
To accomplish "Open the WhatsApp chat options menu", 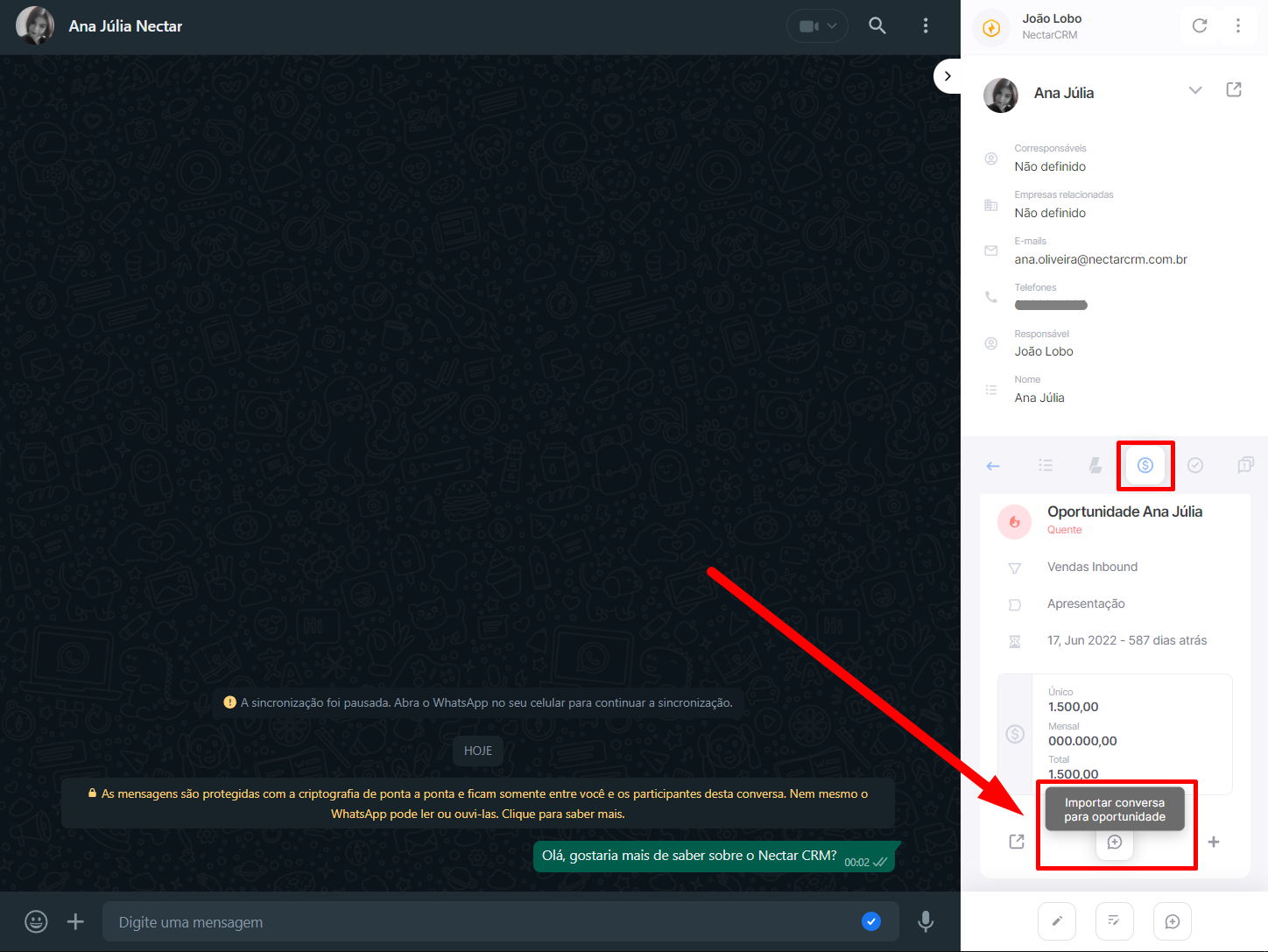I will tap(926, 26).
